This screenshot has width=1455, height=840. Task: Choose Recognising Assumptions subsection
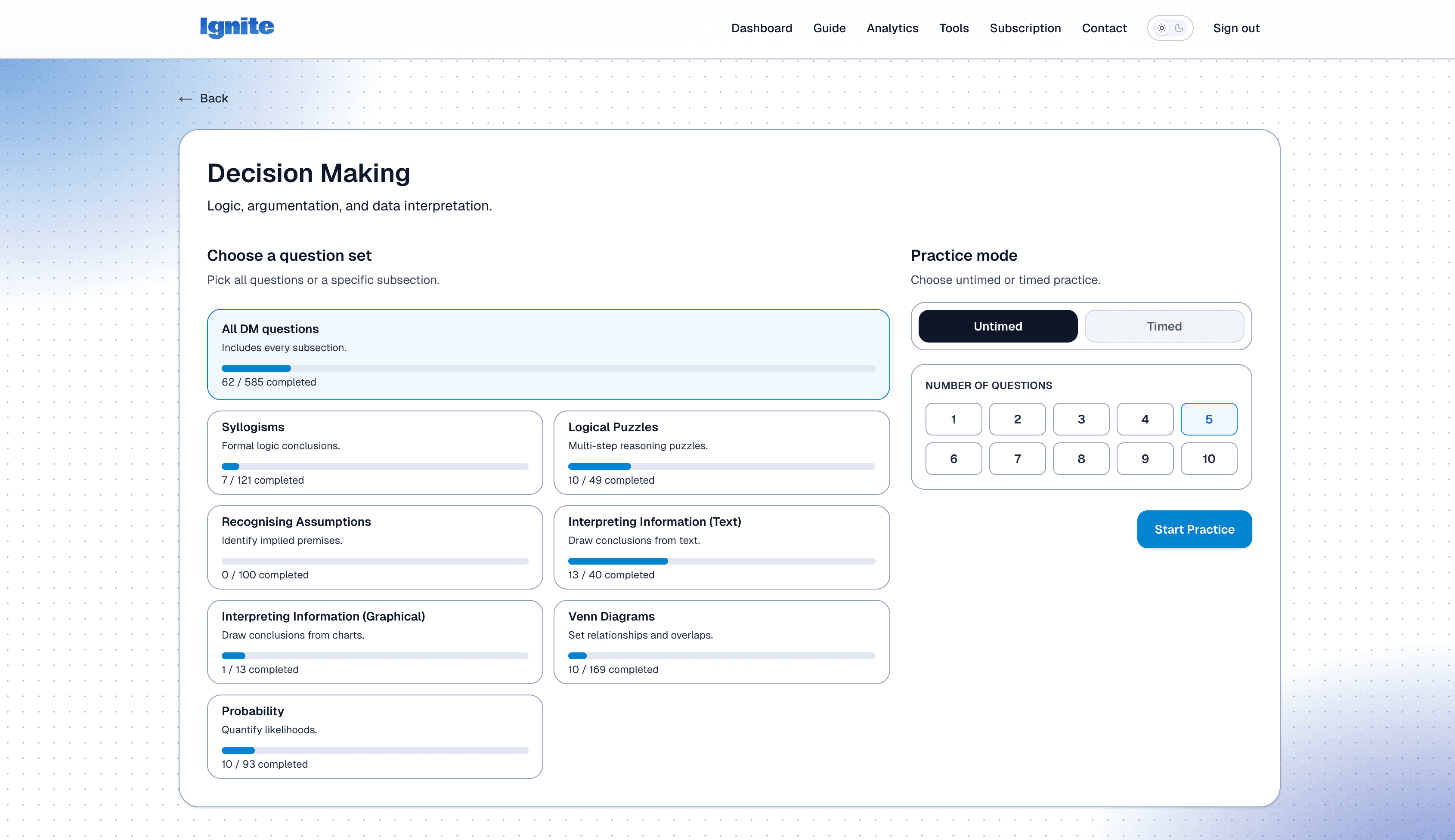click(x=375, y=547)
